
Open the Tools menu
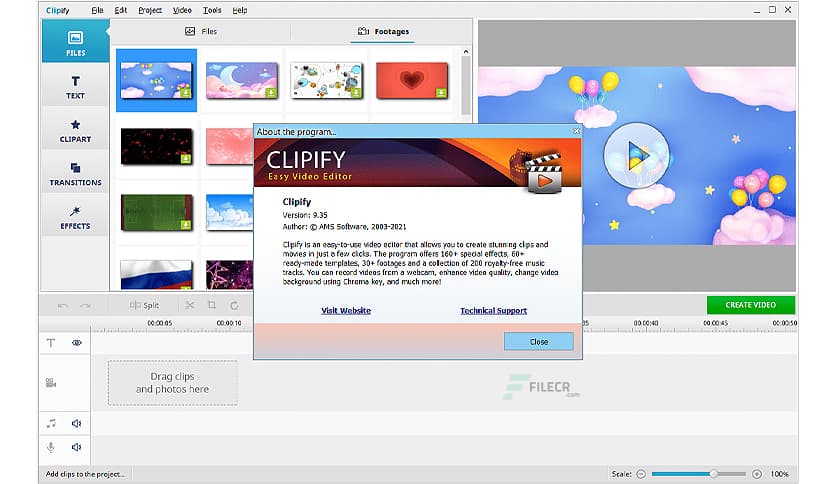[212, 10]
